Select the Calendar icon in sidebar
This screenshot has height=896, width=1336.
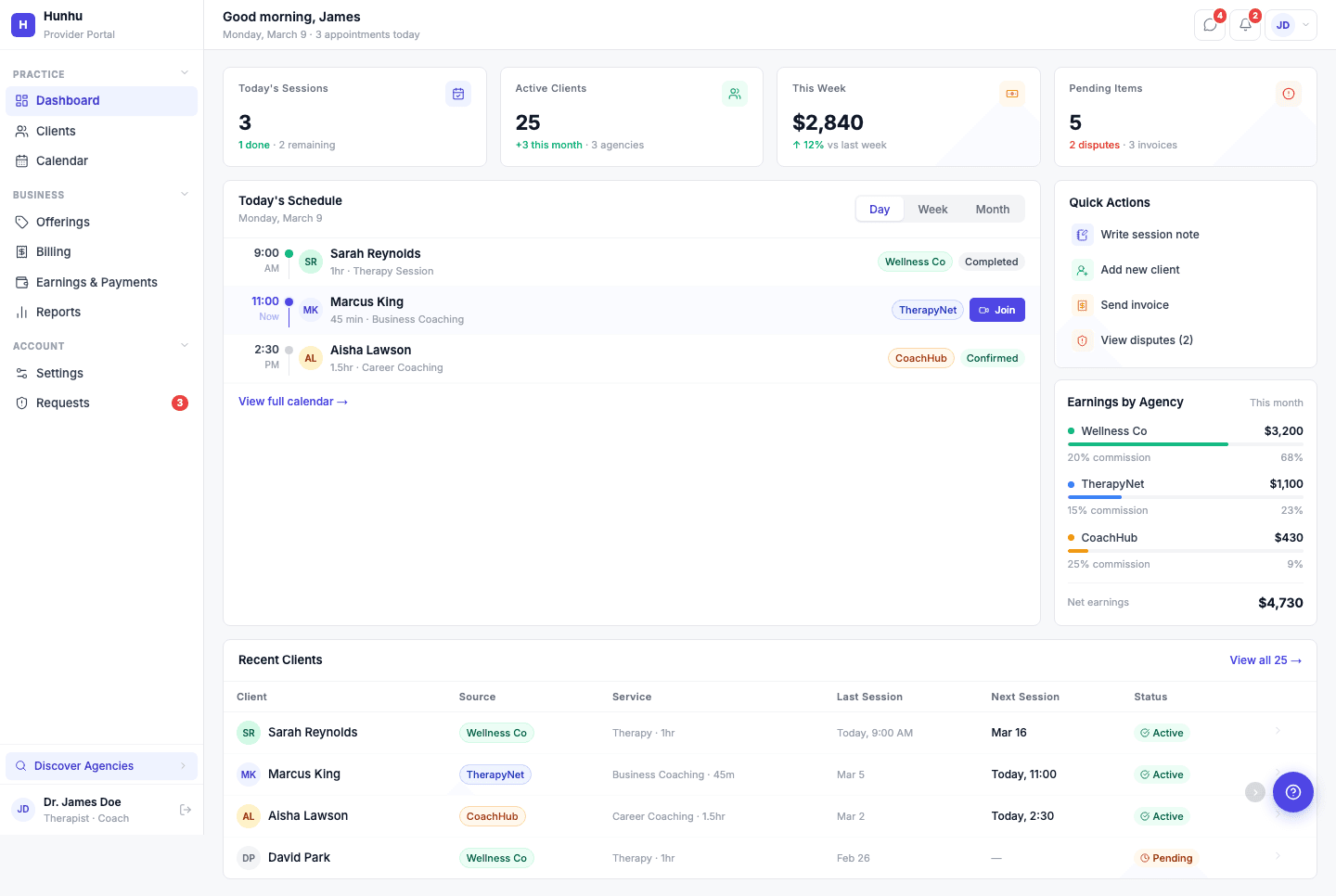(22, 160)
